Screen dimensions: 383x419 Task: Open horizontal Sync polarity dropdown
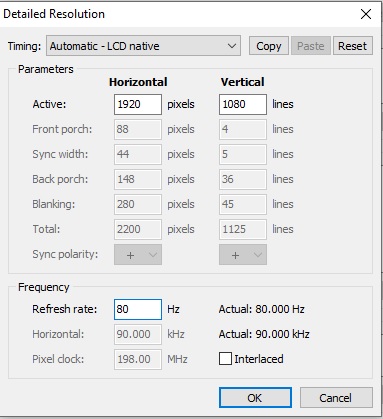coord(138,255)
